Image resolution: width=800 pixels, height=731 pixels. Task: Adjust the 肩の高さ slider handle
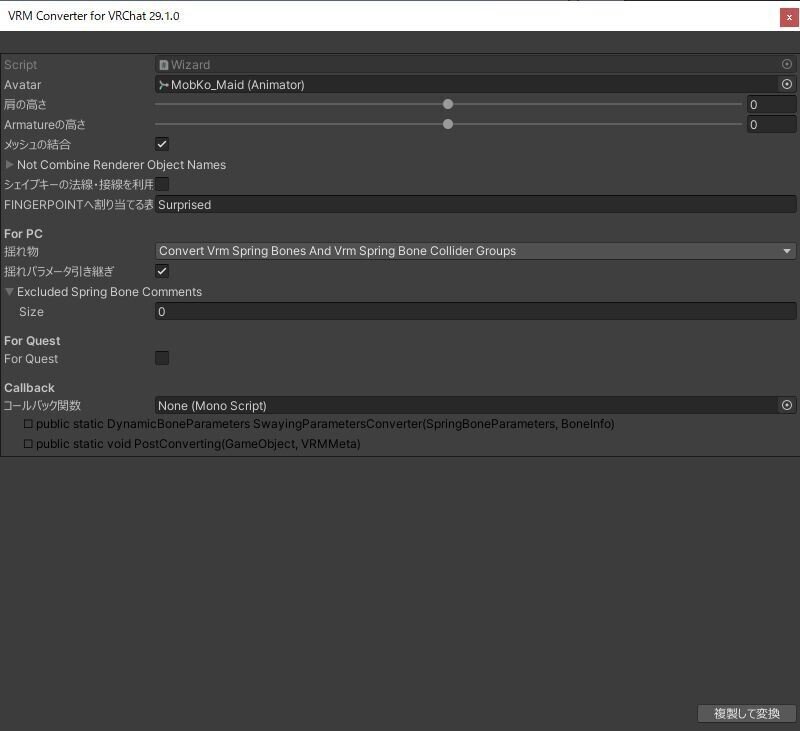(x=448, y=104)
